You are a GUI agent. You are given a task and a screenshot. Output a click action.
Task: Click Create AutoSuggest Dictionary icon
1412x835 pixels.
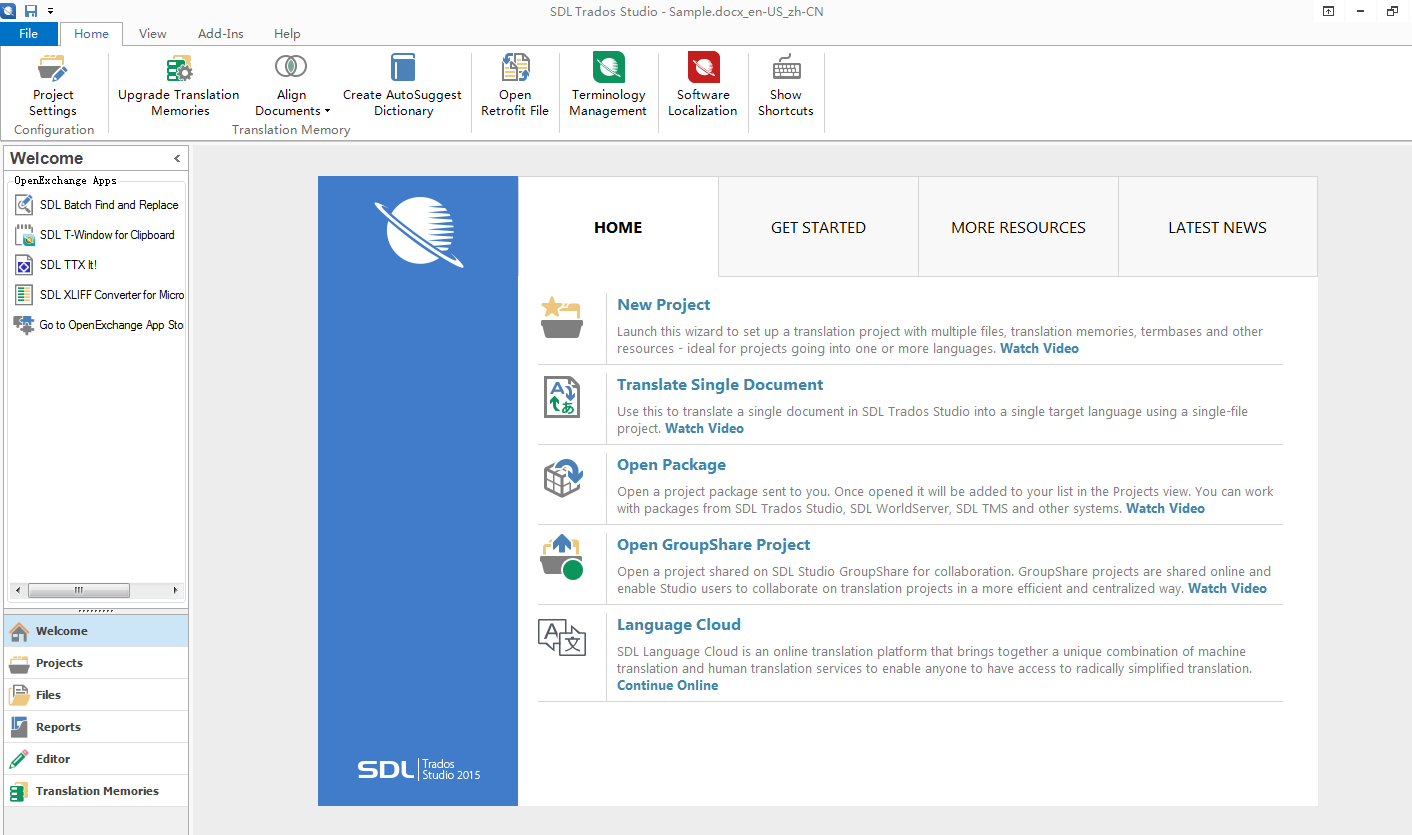[x=402, y=69]
